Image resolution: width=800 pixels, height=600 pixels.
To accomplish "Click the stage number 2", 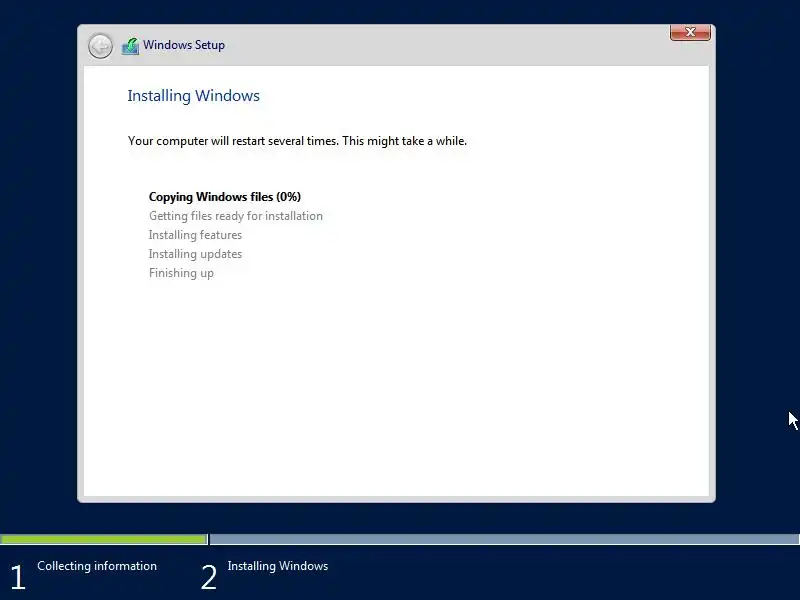I will pyautogui.click(x=209, y=578).
